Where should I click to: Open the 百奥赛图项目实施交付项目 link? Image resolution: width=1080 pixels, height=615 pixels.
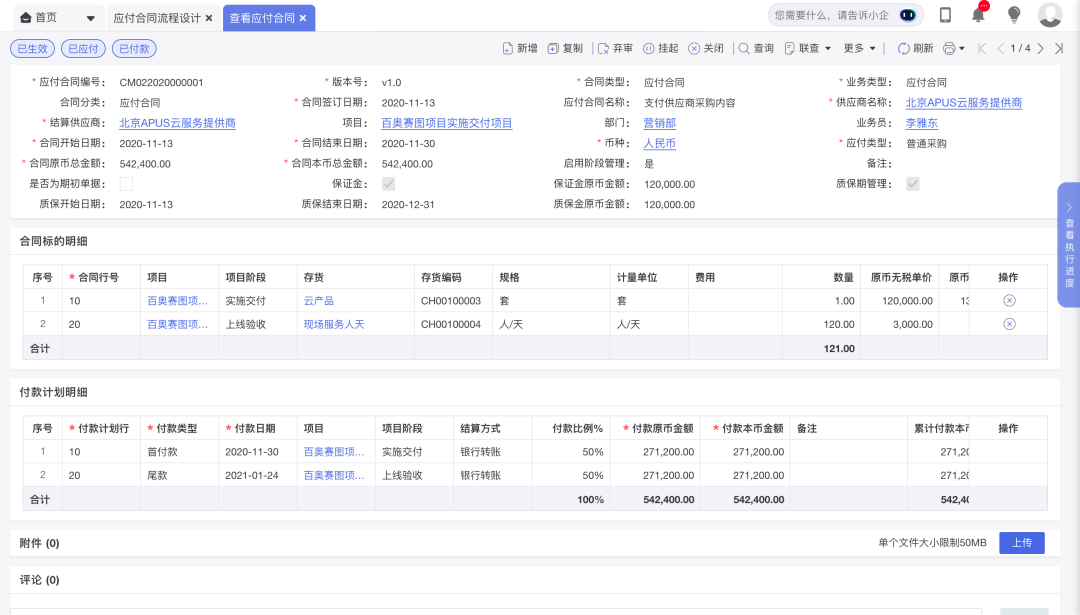click(x=446, y=123)
